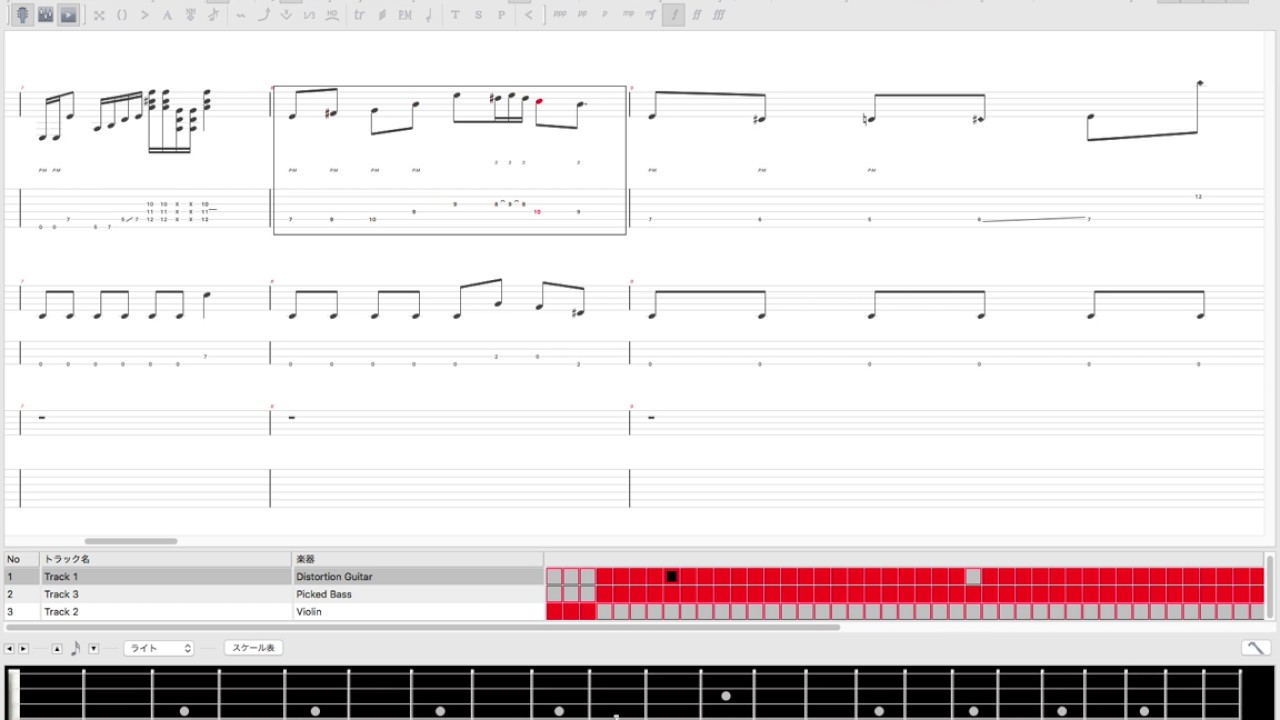
Task: Apply the tremolo bar effect
Action: [x=286, y=15]
